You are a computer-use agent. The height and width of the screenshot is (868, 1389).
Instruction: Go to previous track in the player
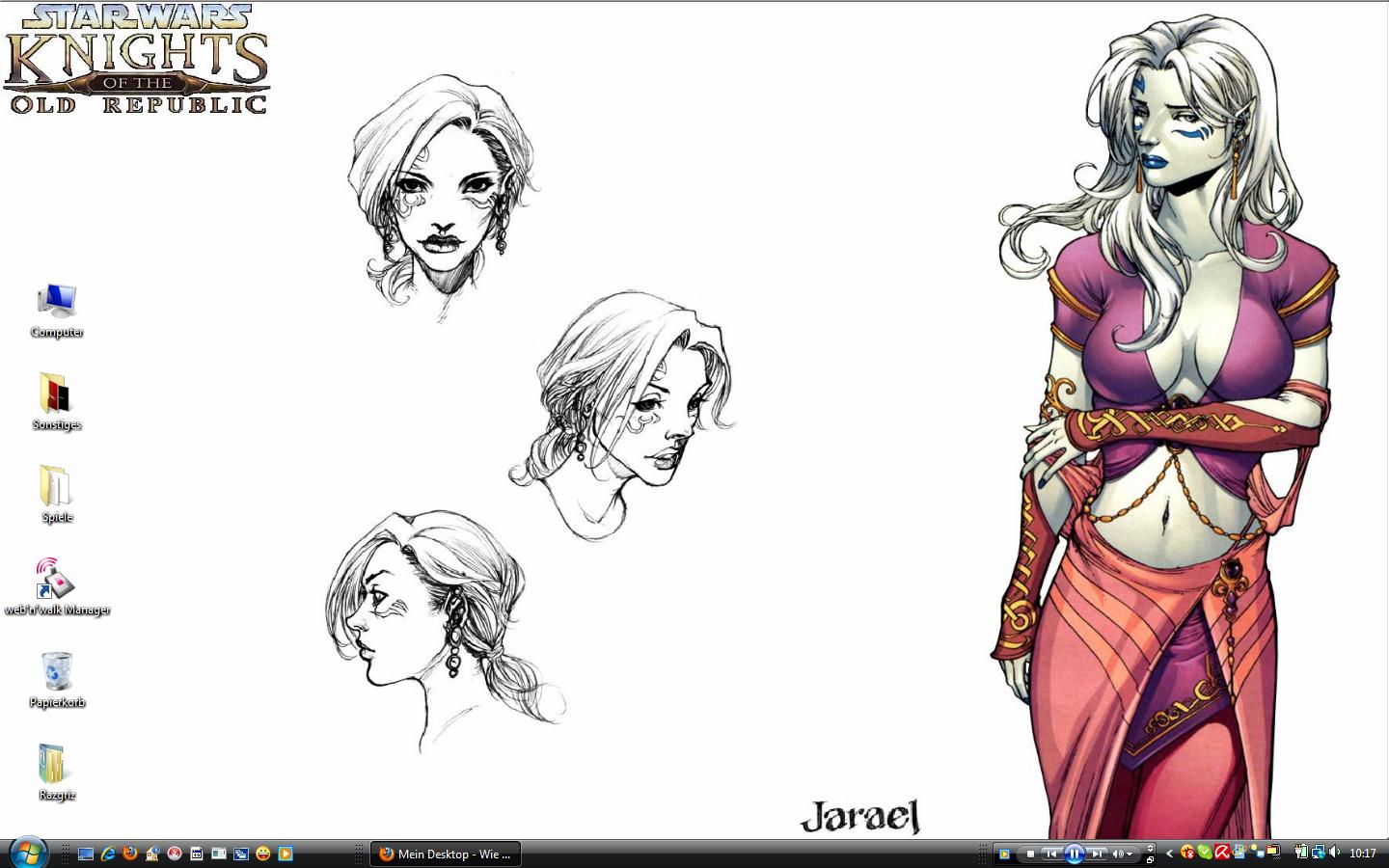pos(1050,854)
